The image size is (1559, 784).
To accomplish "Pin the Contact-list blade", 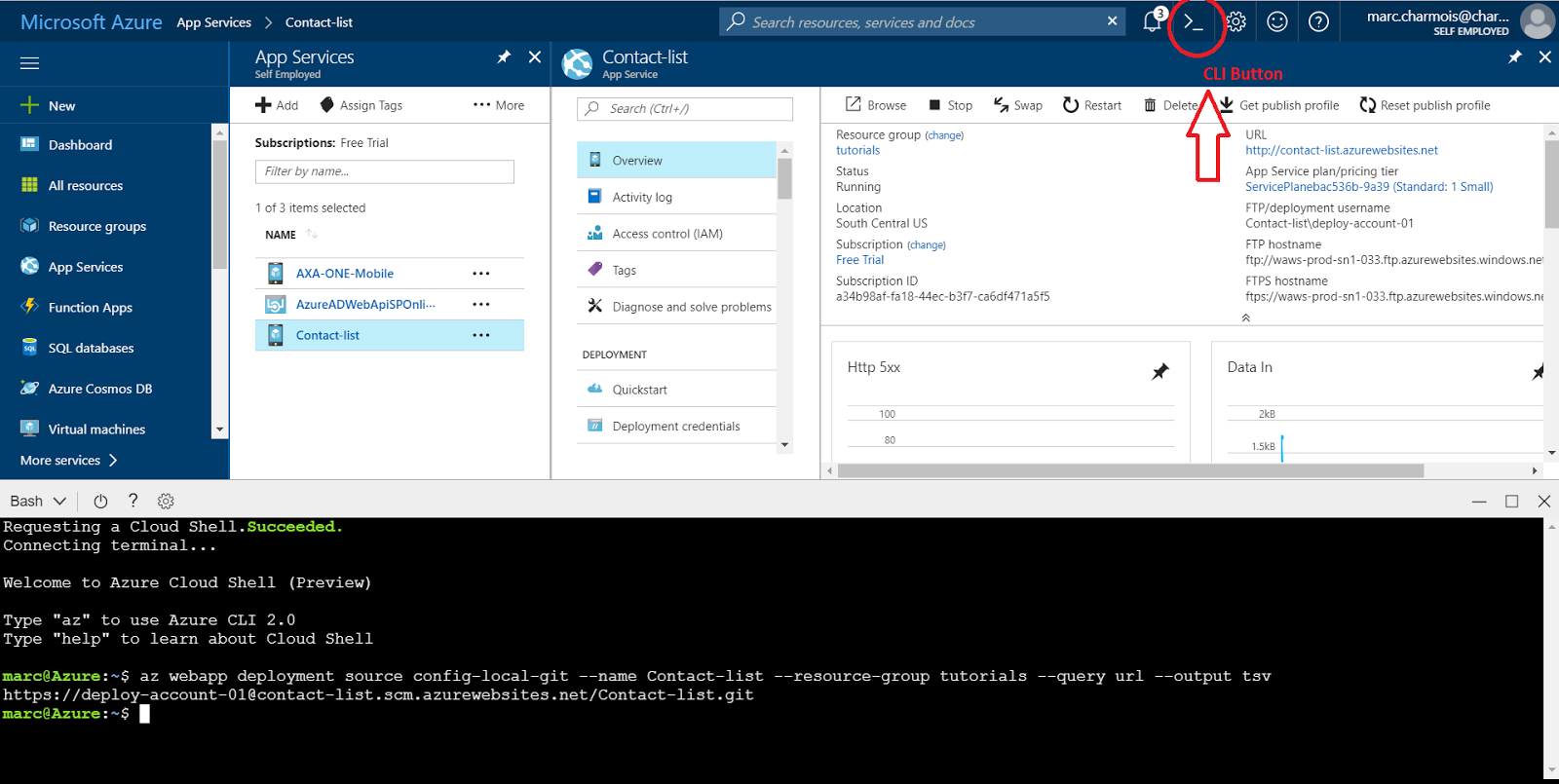I will pos(1514,57).
